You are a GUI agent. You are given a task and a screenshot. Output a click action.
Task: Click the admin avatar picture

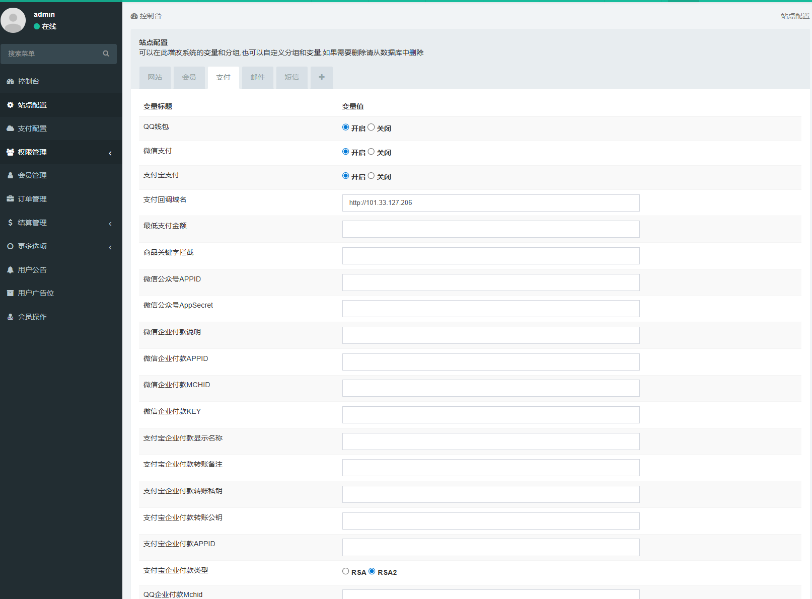point(14,20)
